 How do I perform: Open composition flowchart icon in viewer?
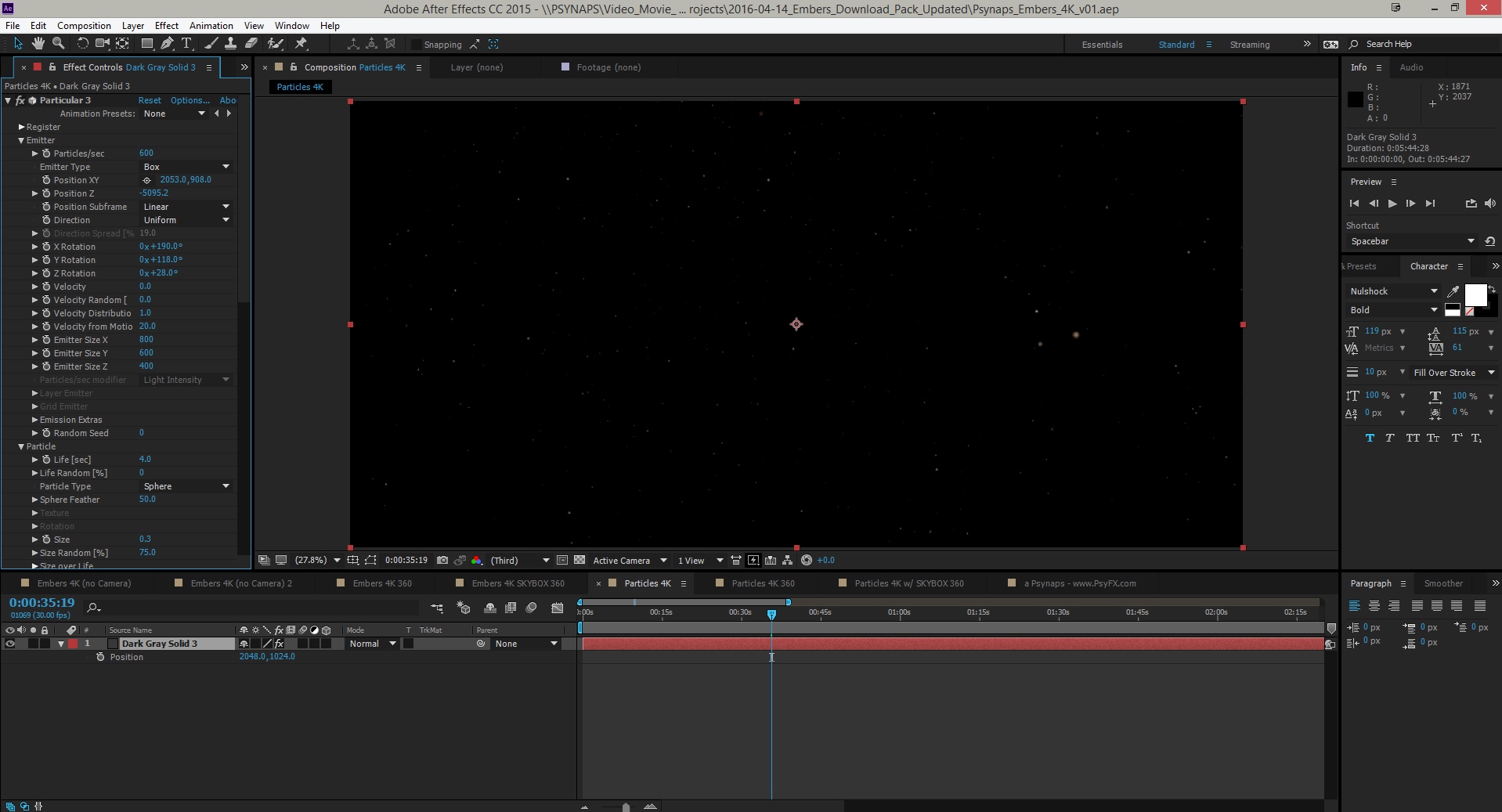788,561
